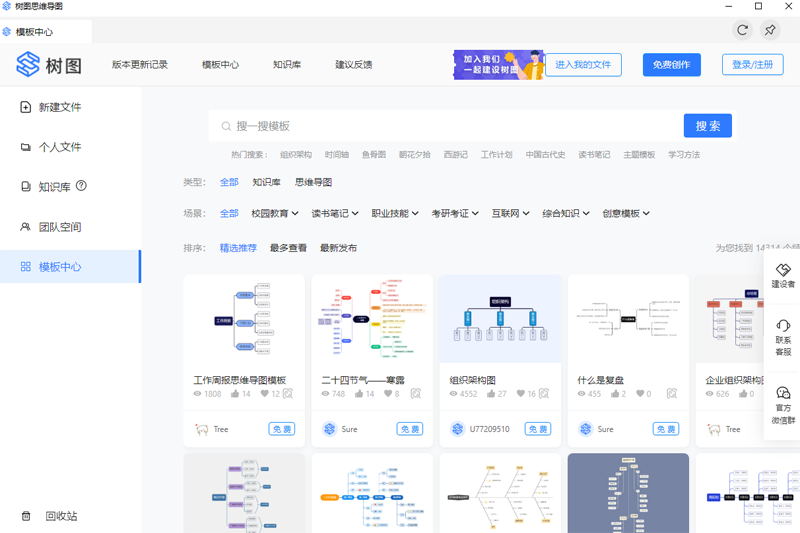Sort templates by 最多查看
The width and height of the screenshot is (800, 533).
(288, 248)
